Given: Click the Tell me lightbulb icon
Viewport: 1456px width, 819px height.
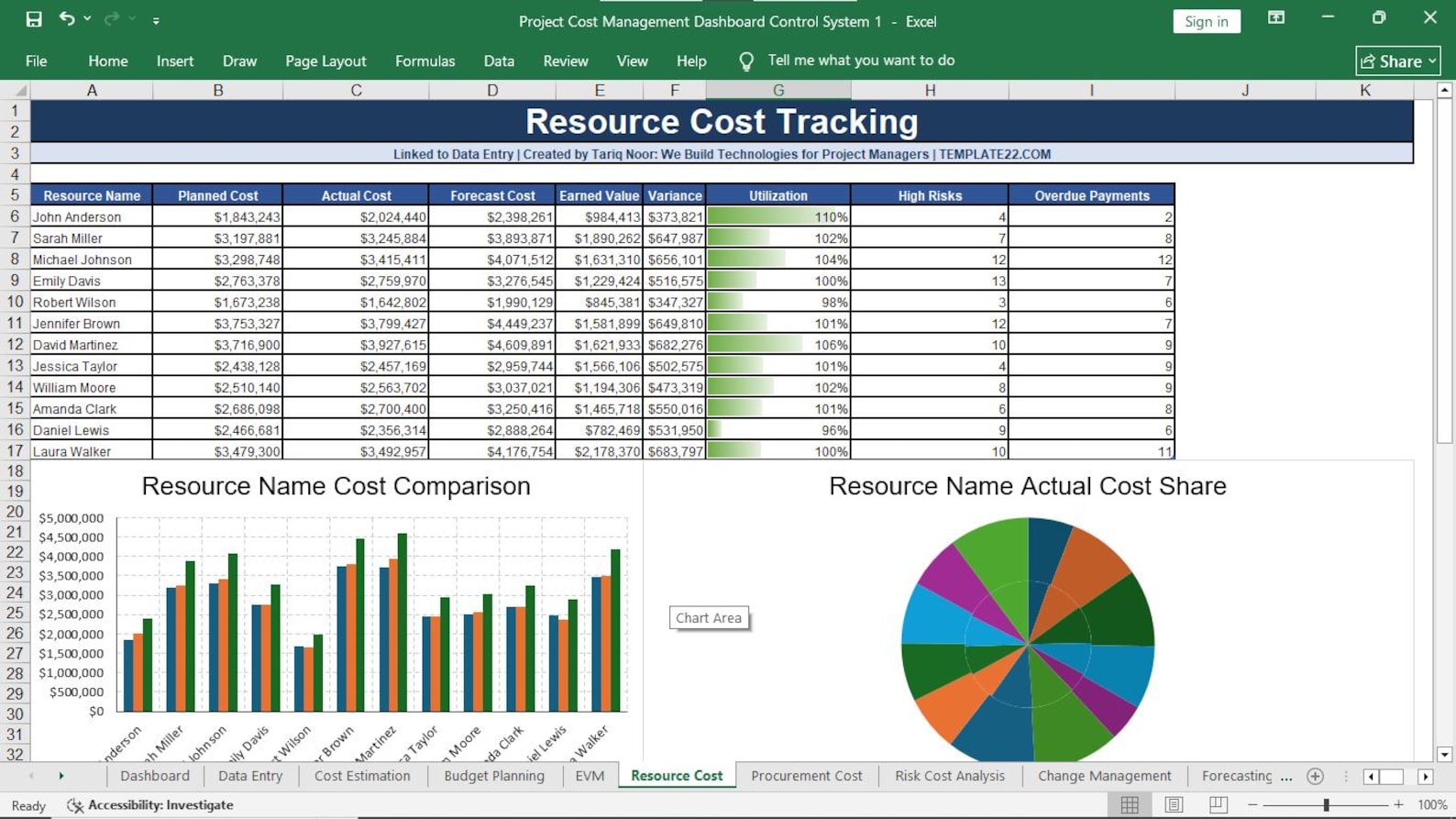Looking at the screenshot, I should [746, 61].
